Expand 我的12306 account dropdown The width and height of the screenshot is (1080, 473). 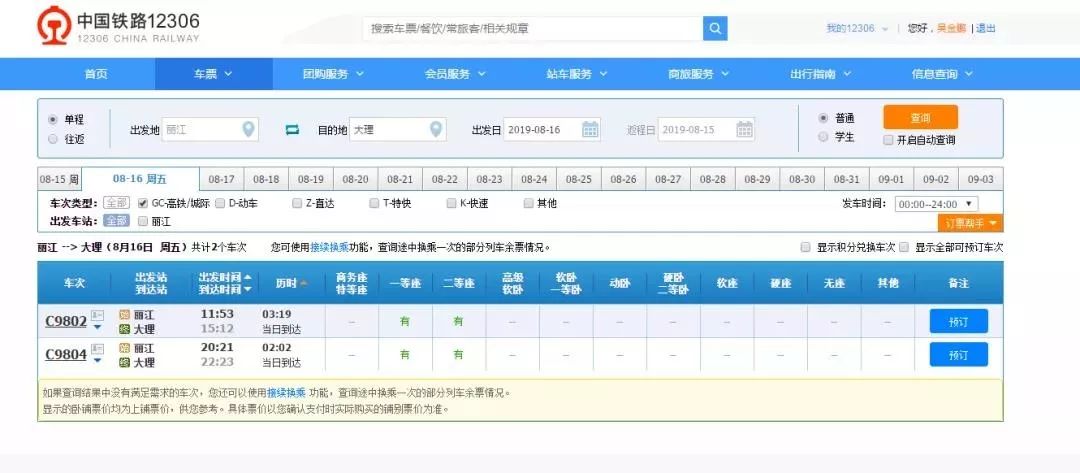tap(857, 28)
